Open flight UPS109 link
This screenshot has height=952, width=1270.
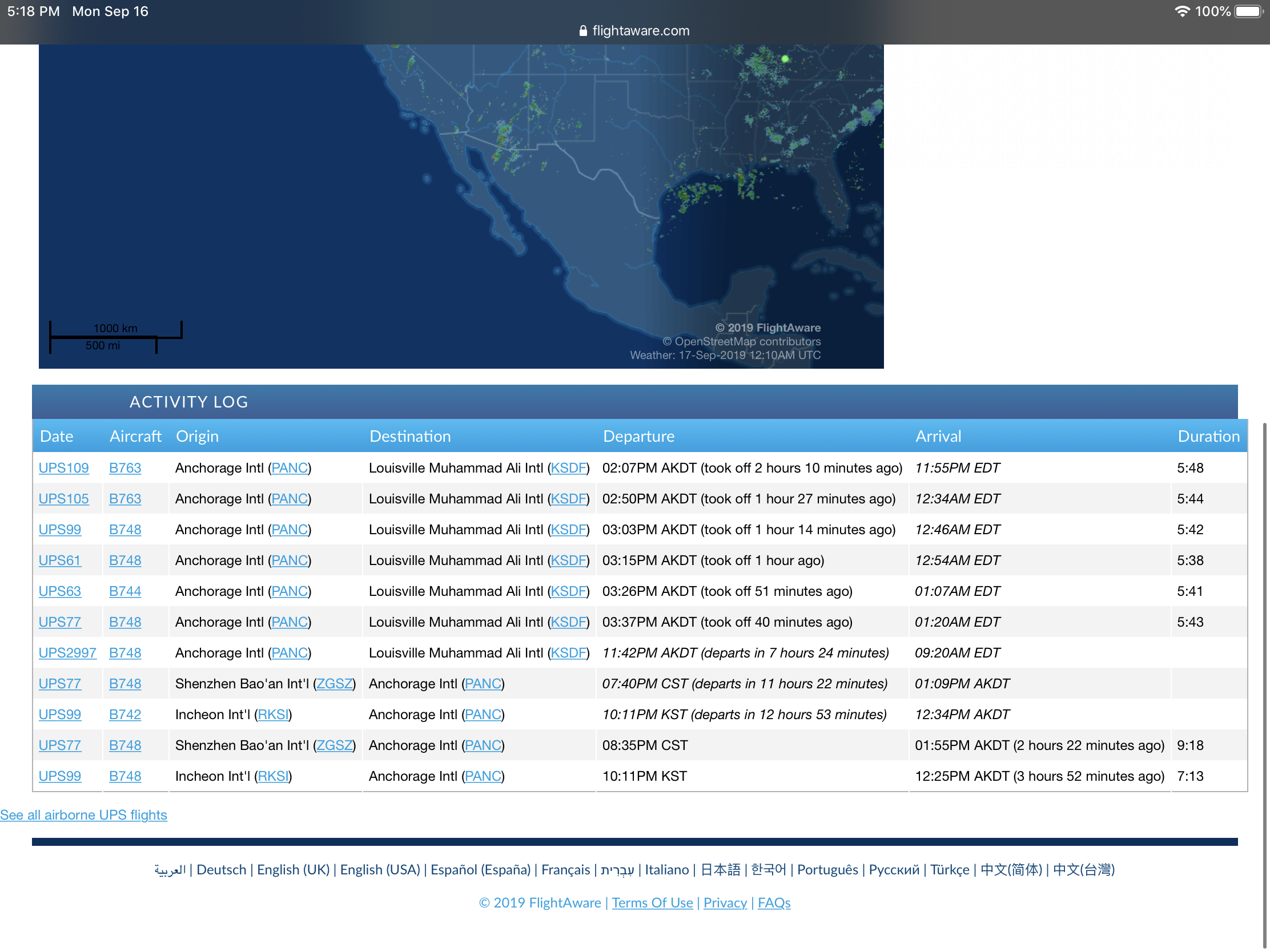pyautogui.click(x=64, y=468)
